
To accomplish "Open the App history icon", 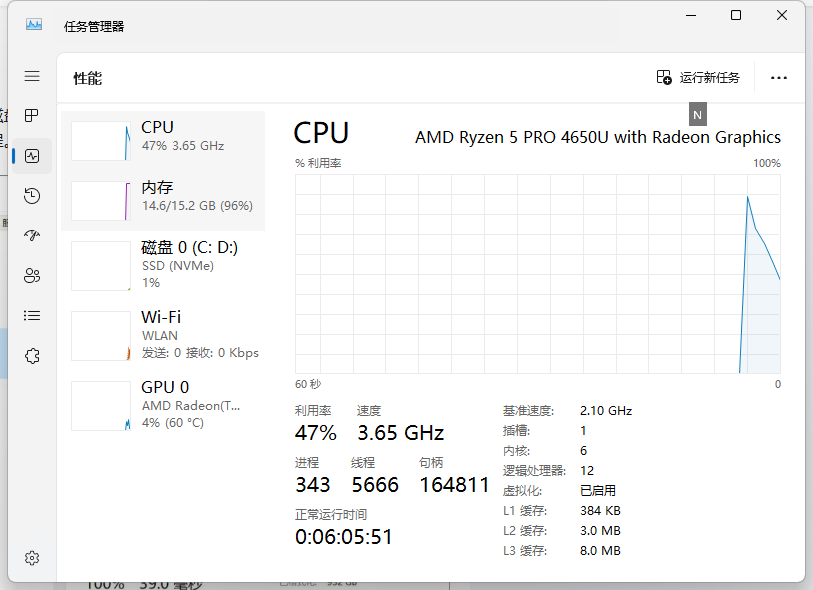I will point(32,196).
